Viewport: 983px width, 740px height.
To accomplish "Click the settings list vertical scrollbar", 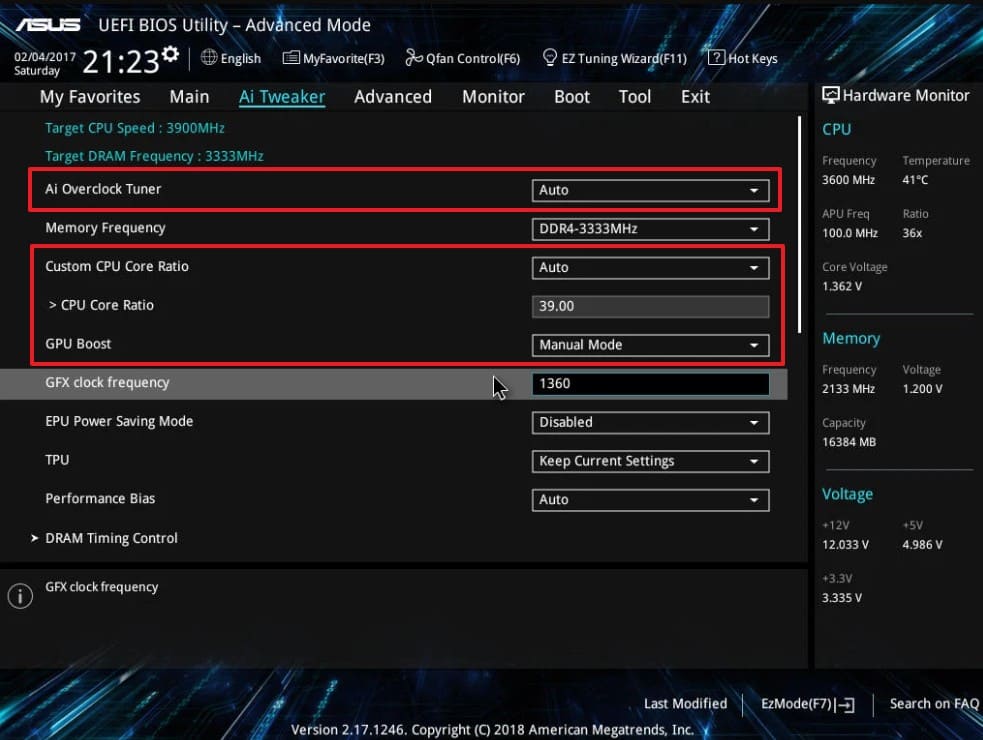I will click(x=799, y=225).
